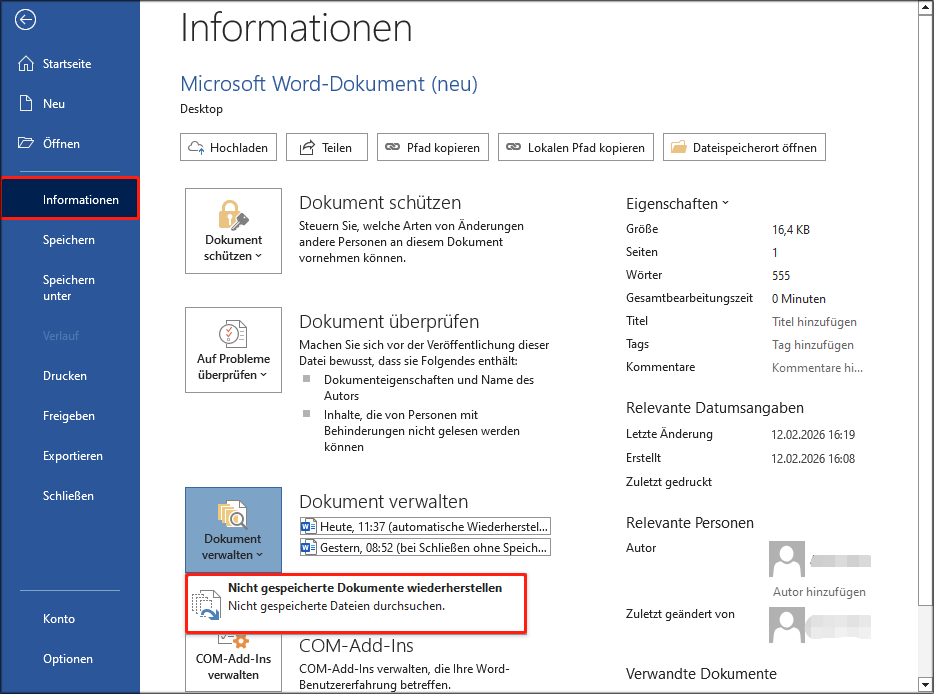This screenshot has height=694, width=934.
Task: Open version Gestern, 08:52 bei Schließen ohne Speichern
Action: [425, 547]
